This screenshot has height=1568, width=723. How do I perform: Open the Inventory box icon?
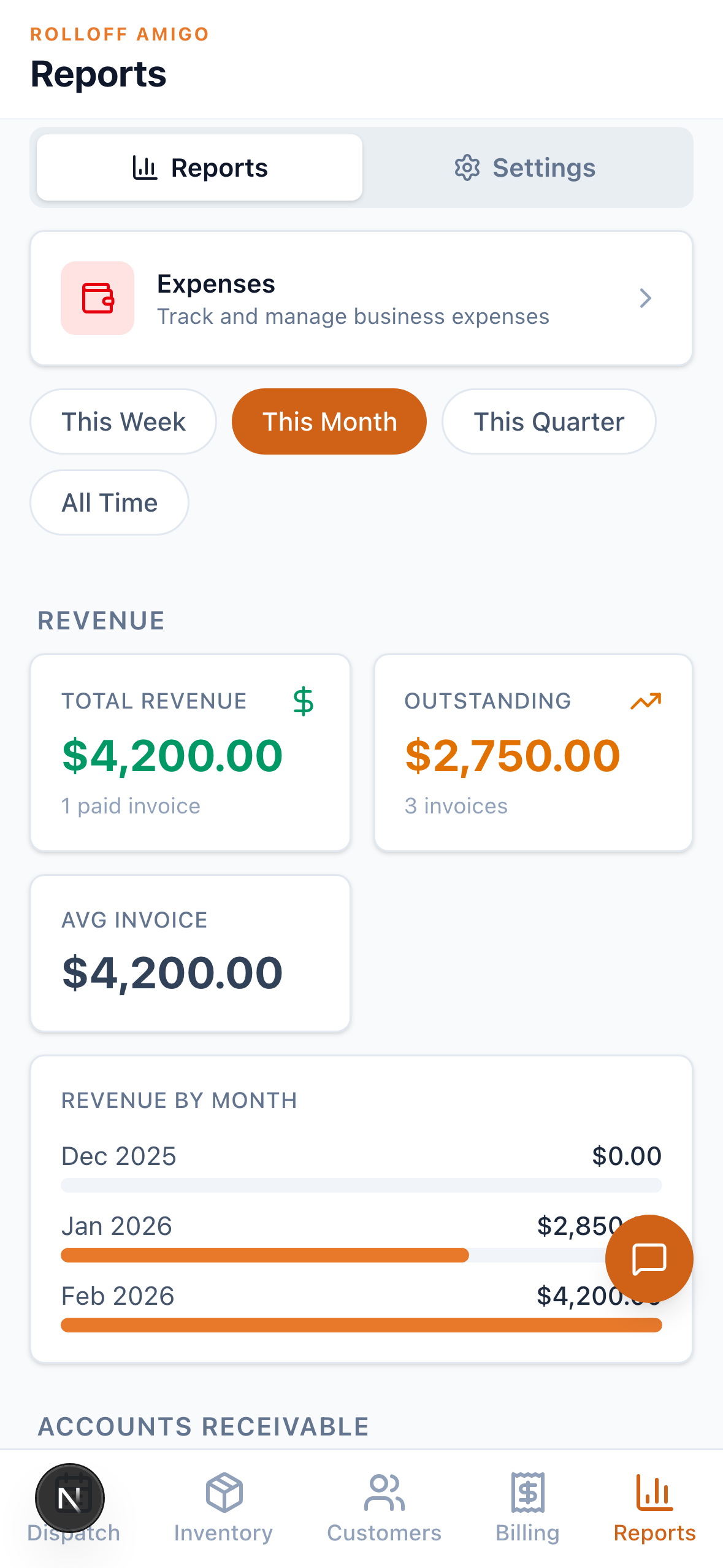point(224,1492)
